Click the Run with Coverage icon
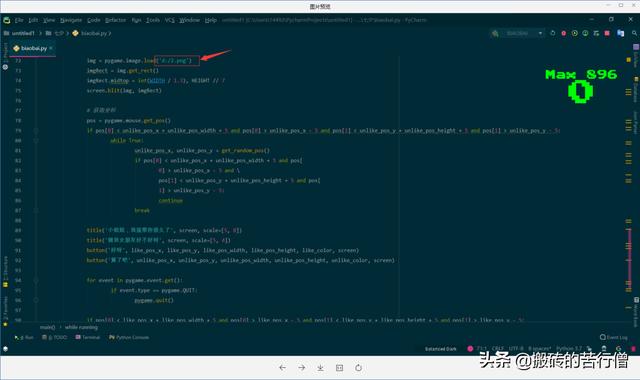This screenshot has width=640, height=380. click(x=575, y=33)
